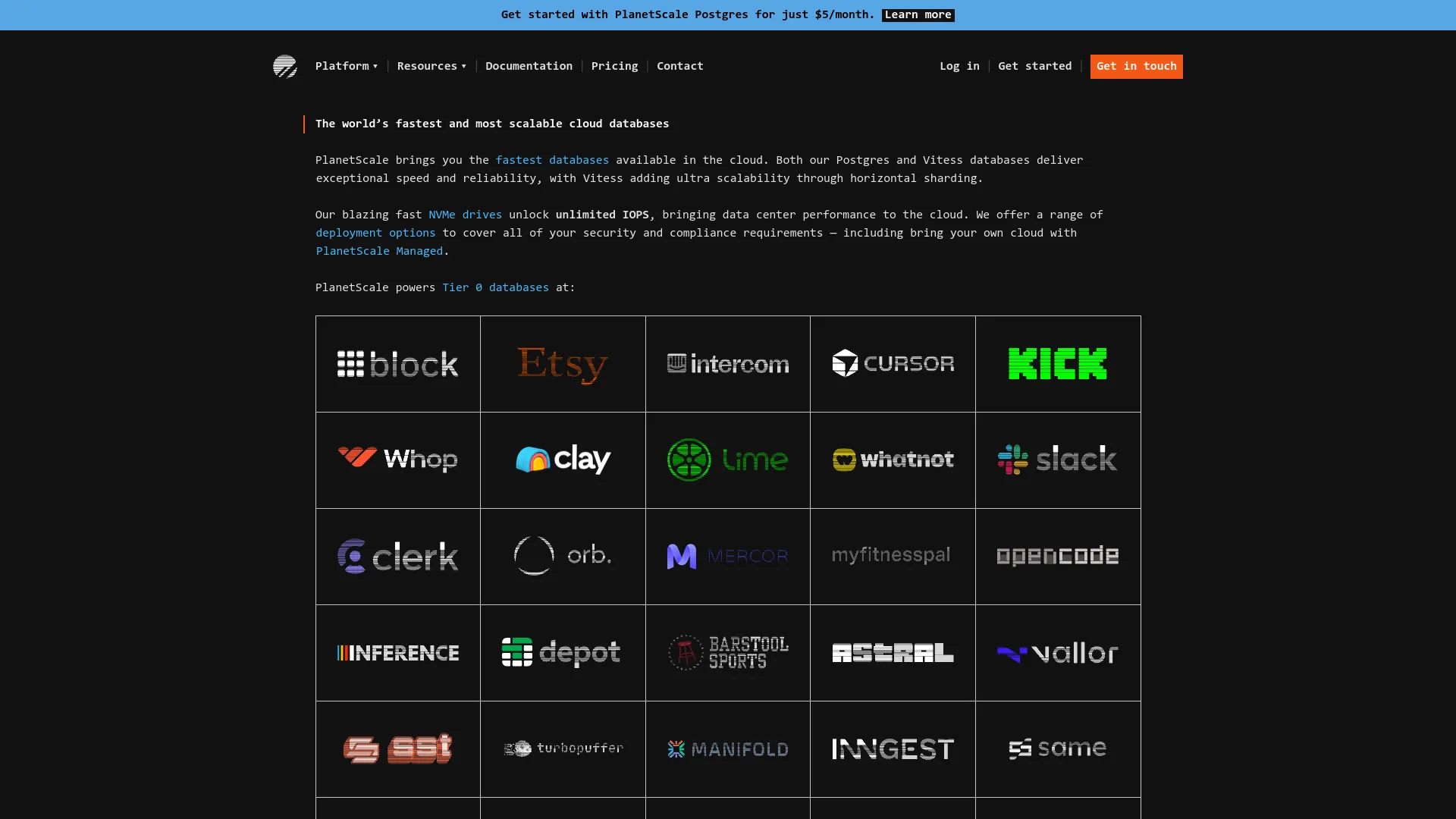Click the Get started link
The width and height of the screenshot is (1456, 819).
(1034, 66)
